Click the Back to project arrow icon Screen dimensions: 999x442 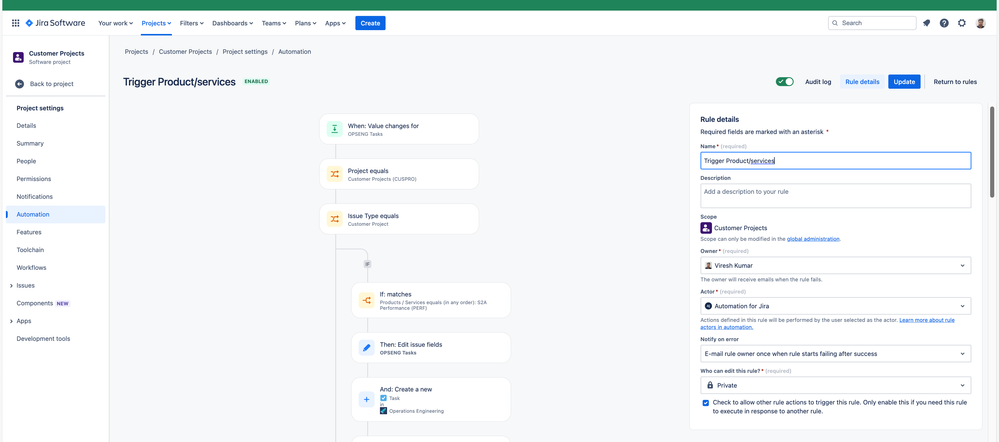pyautogui.click(x=20, y=83)
